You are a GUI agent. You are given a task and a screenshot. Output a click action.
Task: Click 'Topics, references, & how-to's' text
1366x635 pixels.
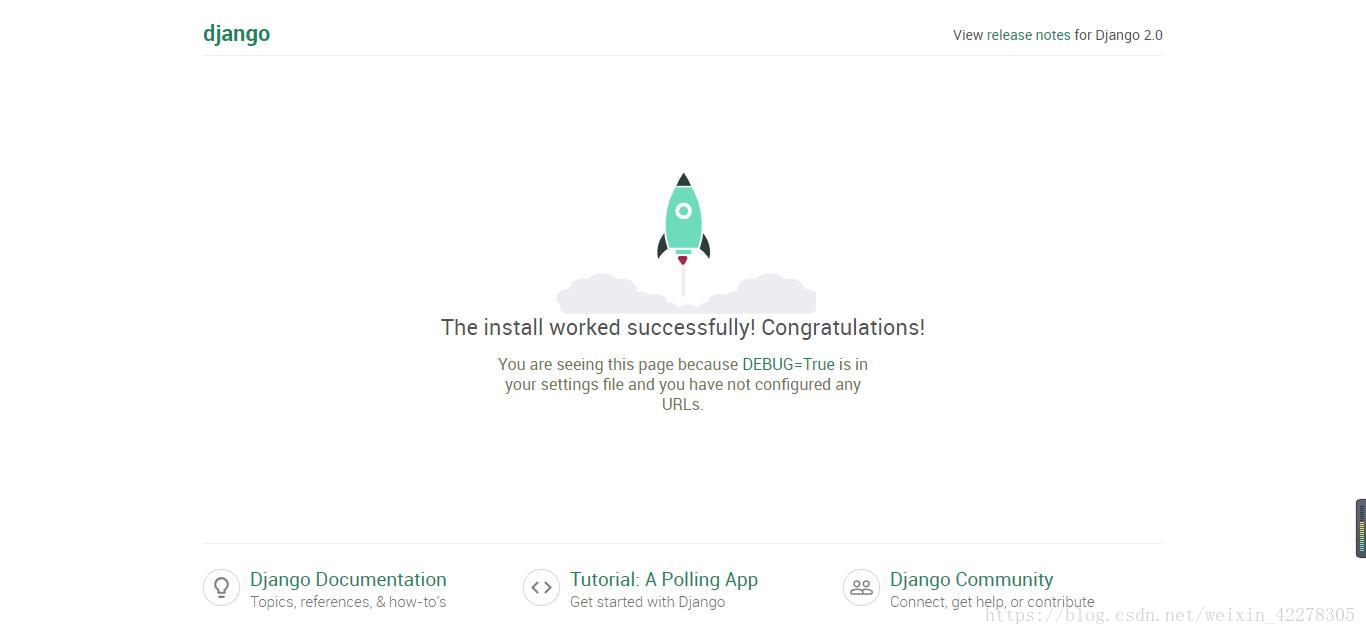click(x=348, y=602)
